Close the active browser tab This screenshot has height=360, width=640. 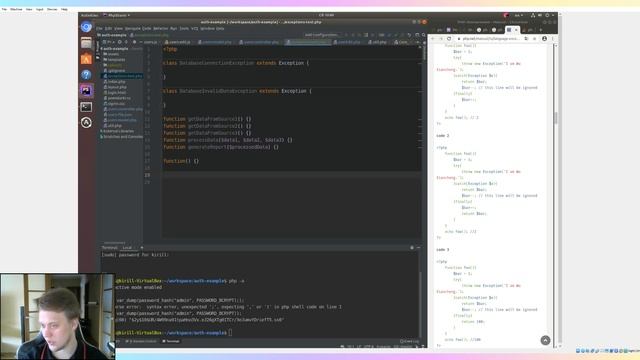pos(516,30)
